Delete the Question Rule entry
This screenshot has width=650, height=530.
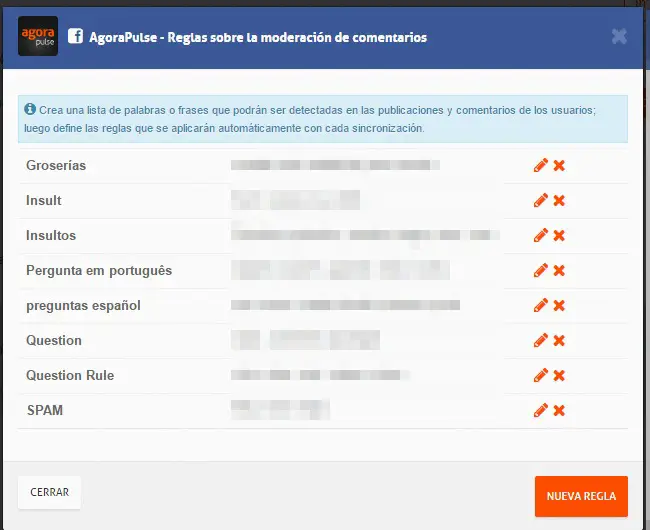[x=559, y=376]
